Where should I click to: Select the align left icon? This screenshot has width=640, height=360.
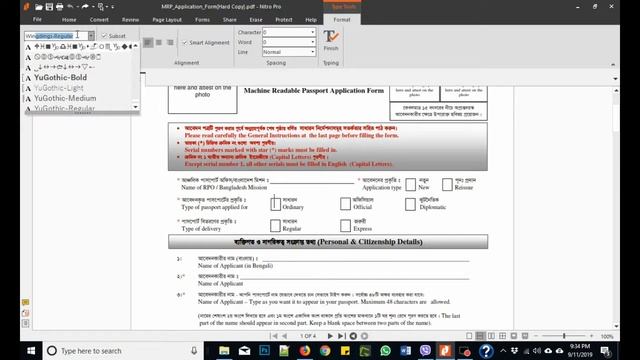pos(148,42)
